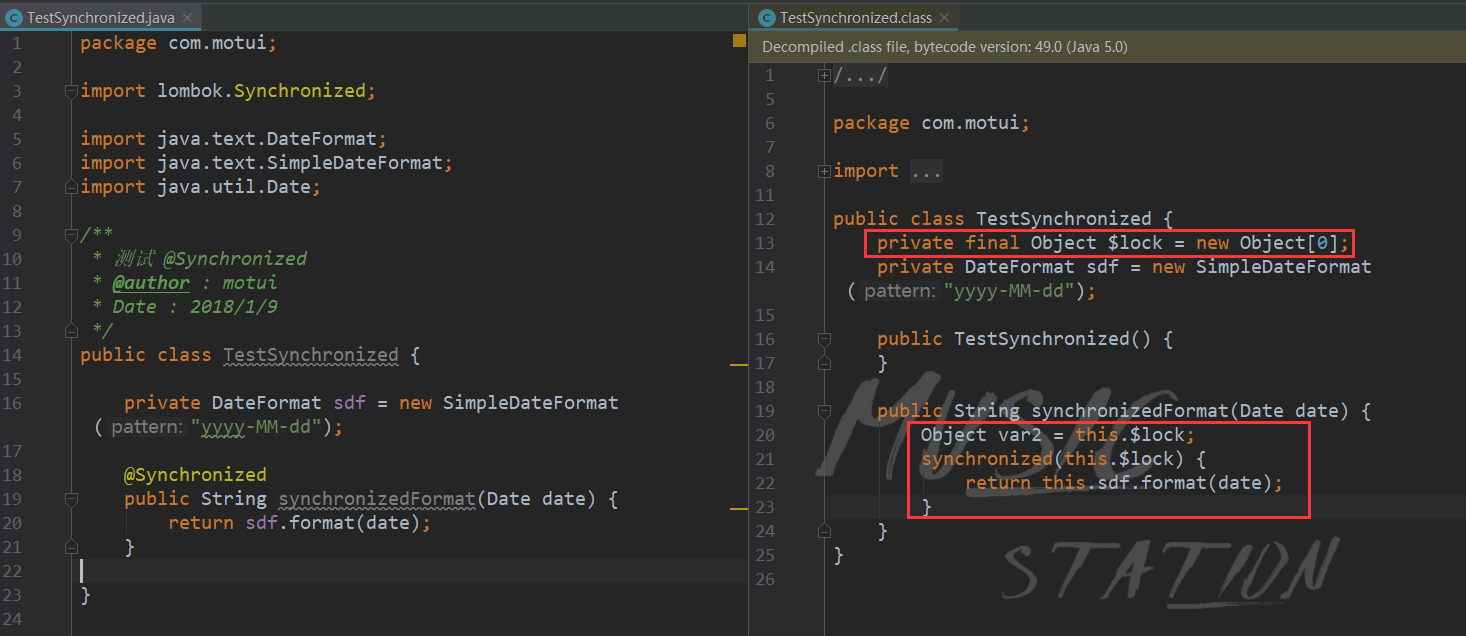Collapse the synchronizedFormat method in java source
Image resolution: width=1466 pixels, height=636 pixels.
click(71, 499)
